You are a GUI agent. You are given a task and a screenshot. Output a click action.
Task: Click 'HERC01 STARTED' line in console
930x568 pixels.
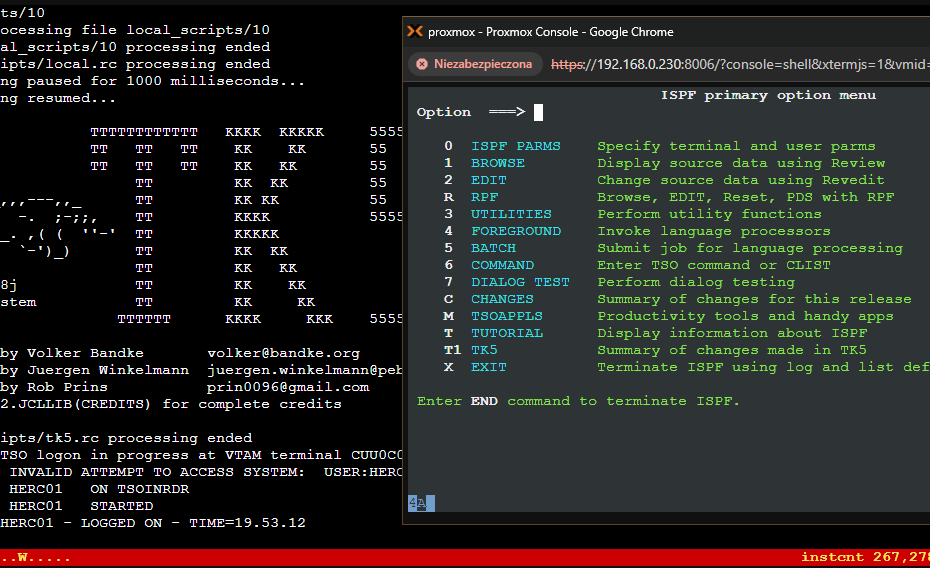point(81,506)
